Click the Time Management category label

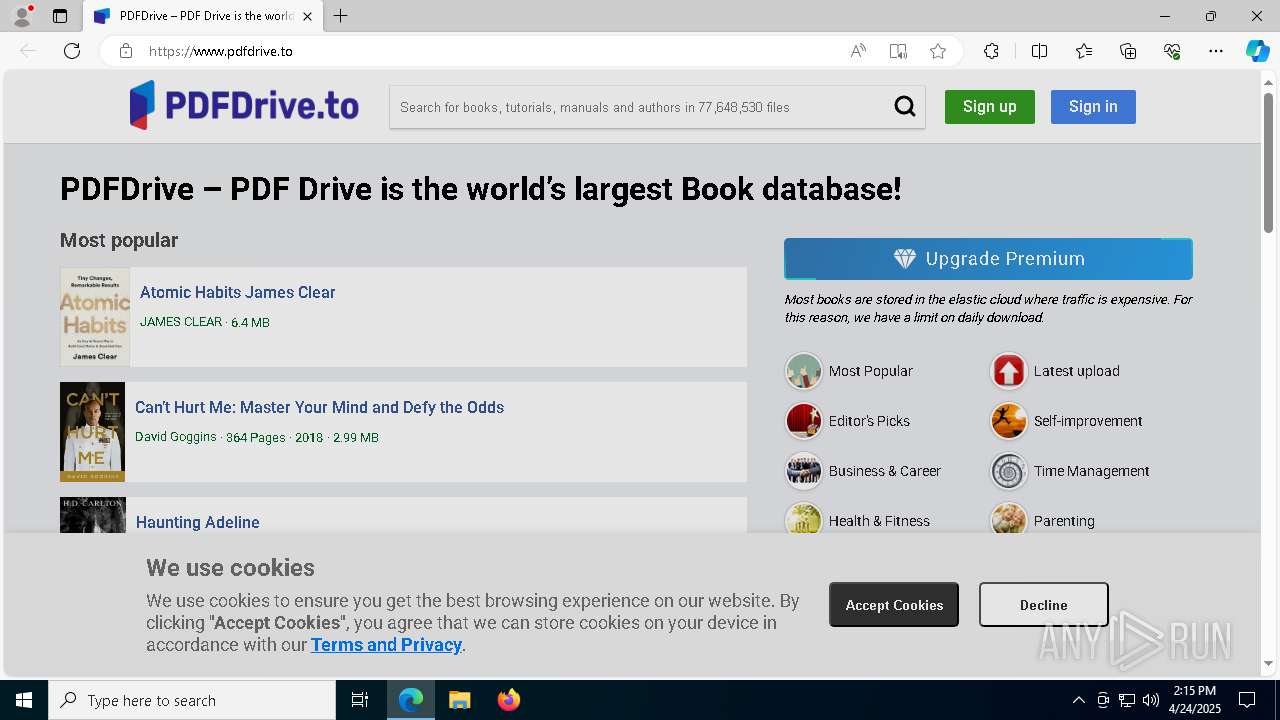1092,471
